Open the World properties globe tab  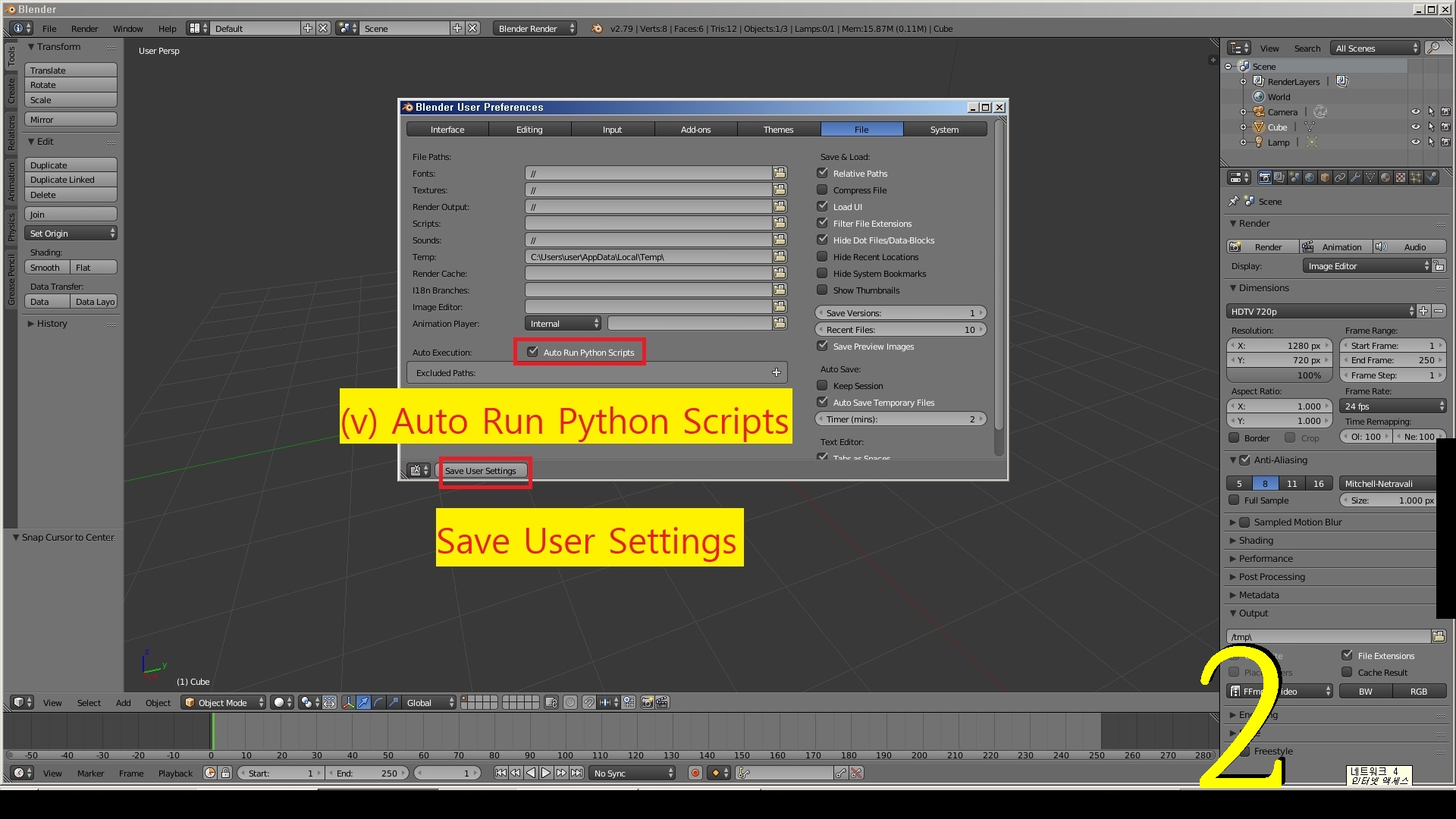(x=1310, y=177)
